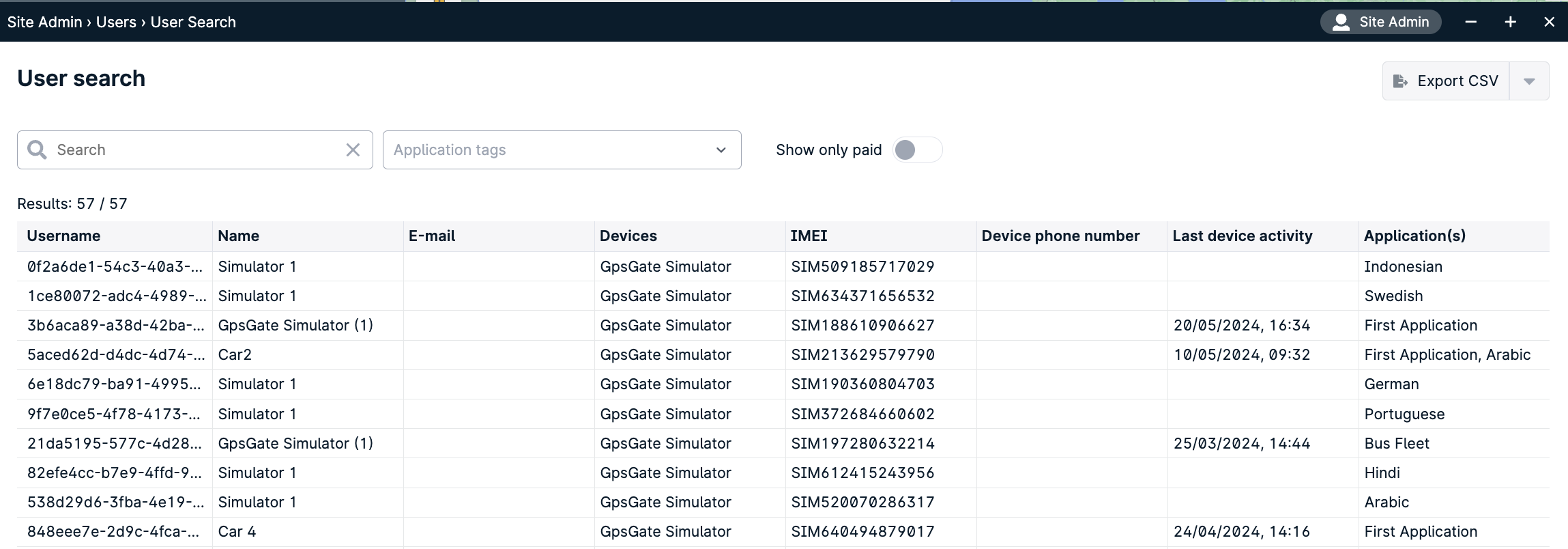The width and height of the screenshot is (1568, 549).
Task: Select username 6e18dc79-ba91-4995...
Action: 114,384
